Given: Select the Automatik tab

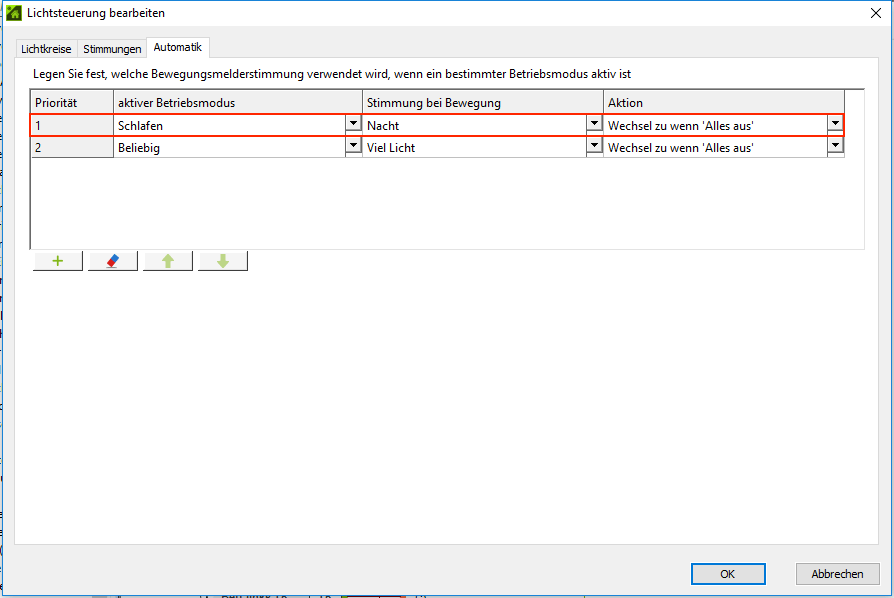Looking at the screenshot, I should [178, 47].
